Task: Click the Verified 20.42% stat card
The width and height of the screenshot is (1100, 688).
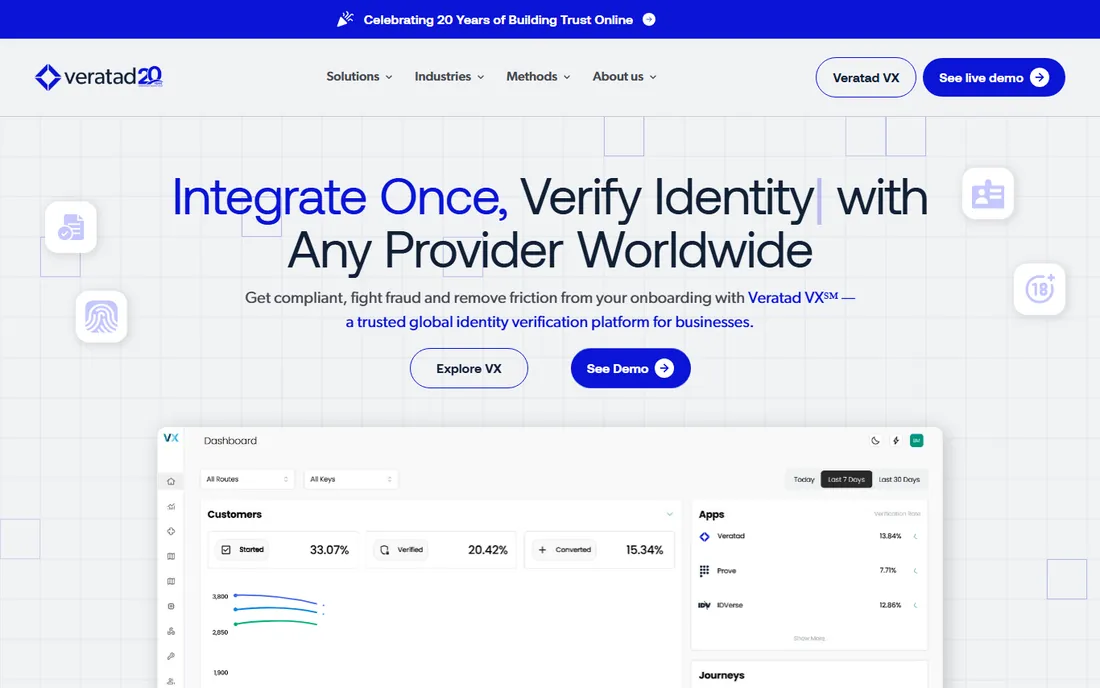Action: [x=441, y=550]
